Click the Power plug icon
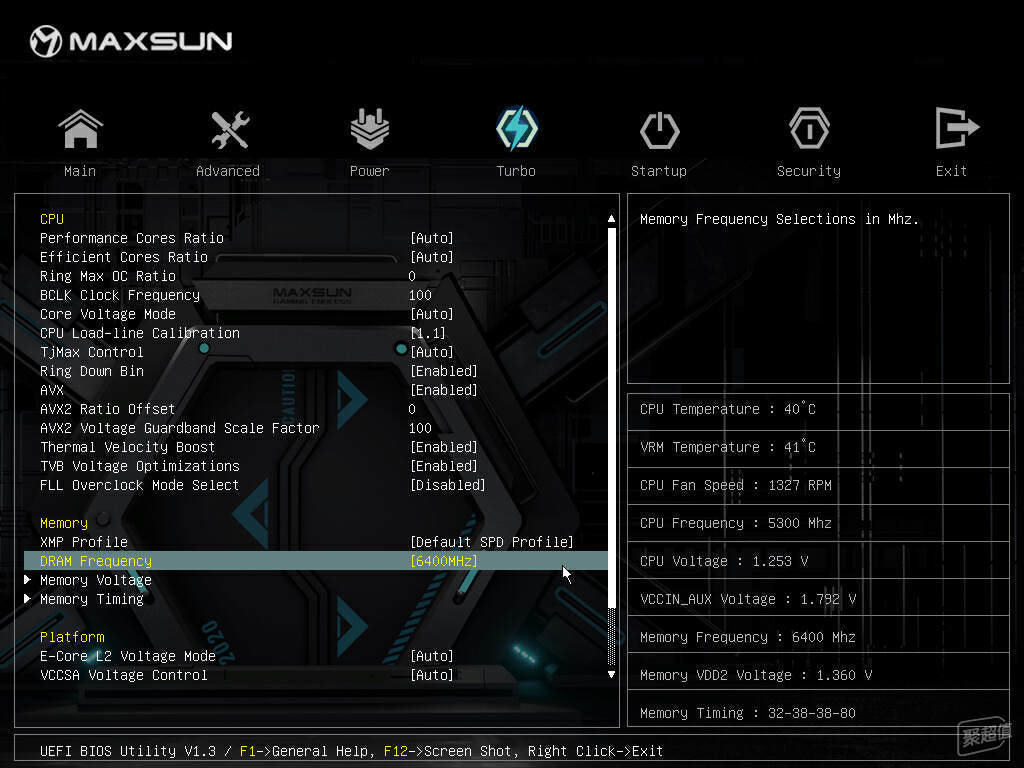 point(370,129)
